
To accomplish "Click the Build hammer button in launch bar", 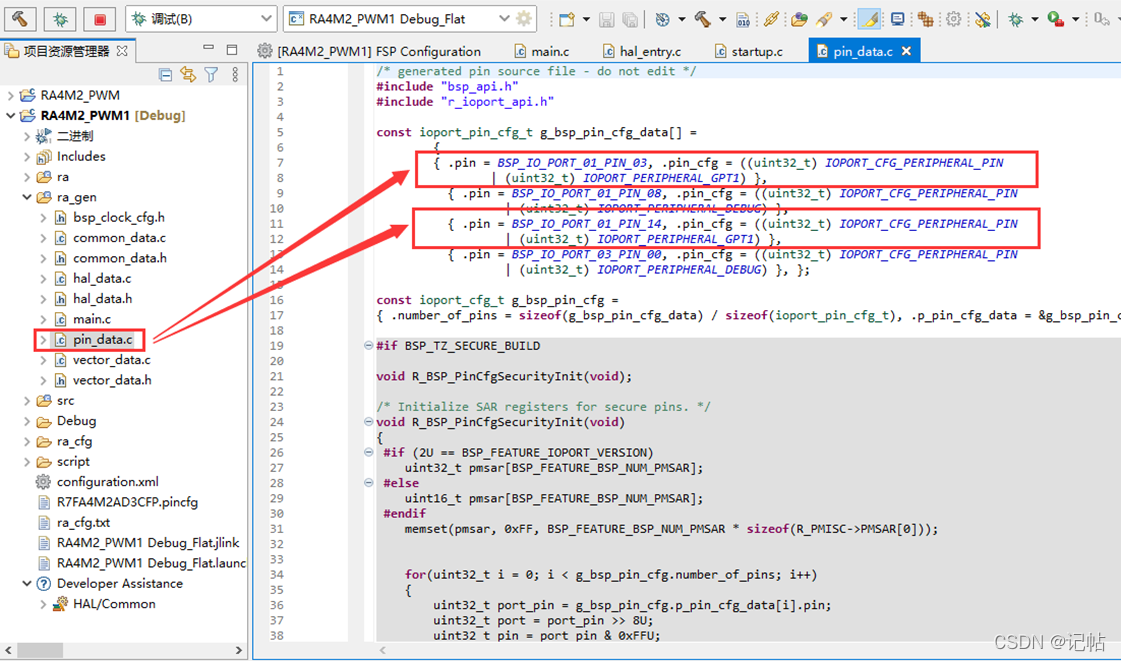I will [20, 19].
